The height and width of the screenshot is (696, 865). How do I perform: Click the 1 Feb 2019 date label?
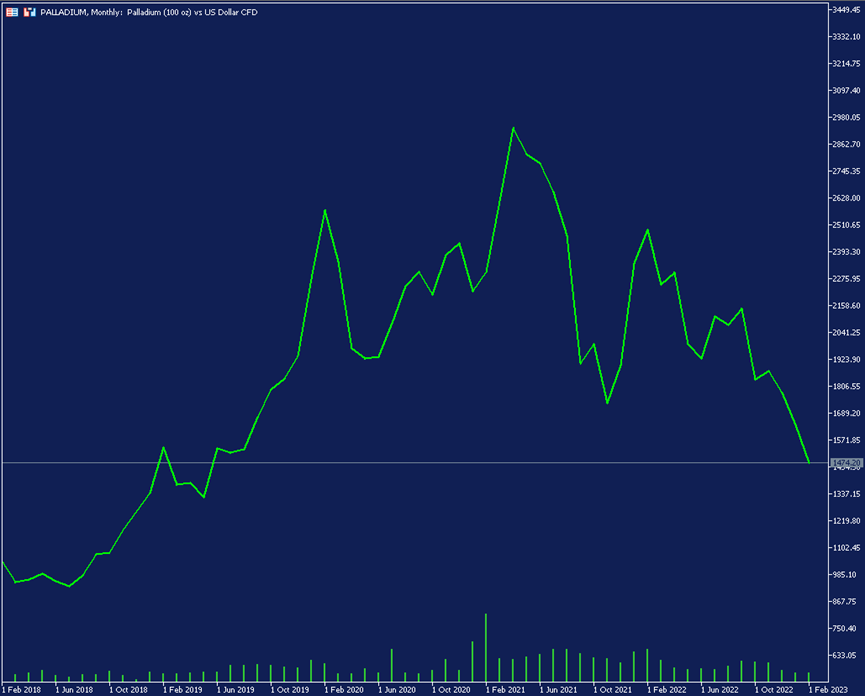click(x=182, y=690)
